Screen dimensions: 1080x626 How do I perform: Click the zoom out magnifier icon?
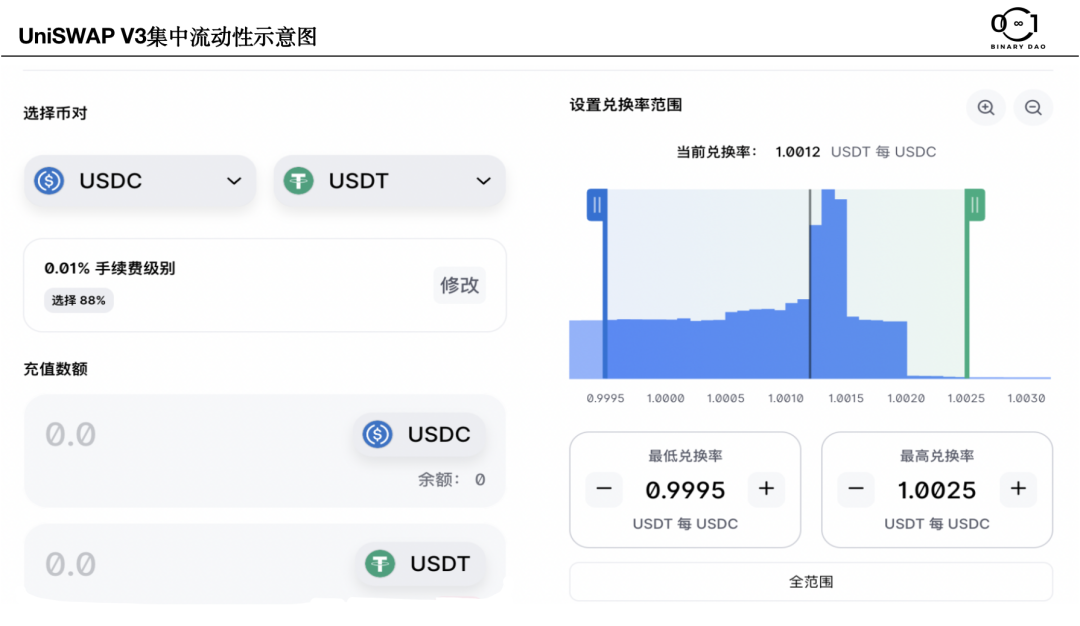pyautogui.click(x=1033, y=107)
